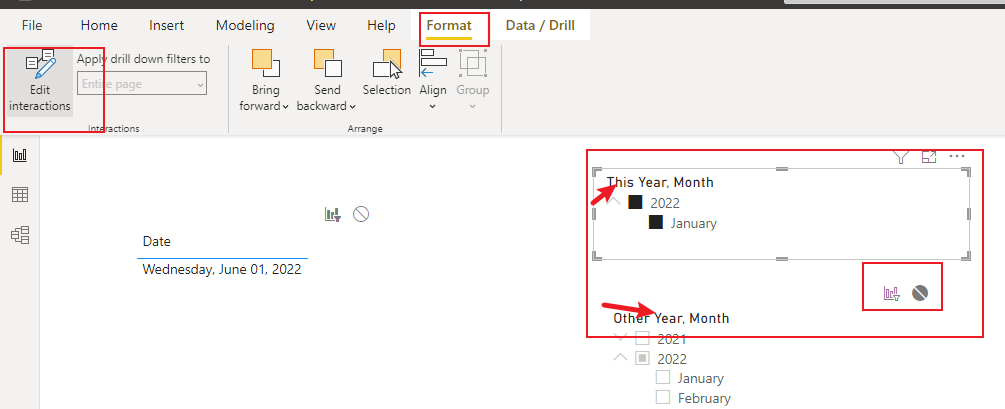Viewport: 1005px width, 409px height.
Task: Open the Apply drill down filters dropdown
Action: 142,84
